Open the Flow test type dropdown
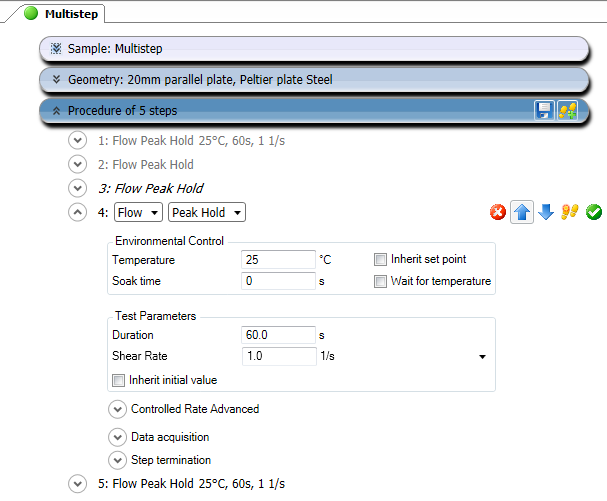This screenshot has width=607, height=501. [138, 212]
